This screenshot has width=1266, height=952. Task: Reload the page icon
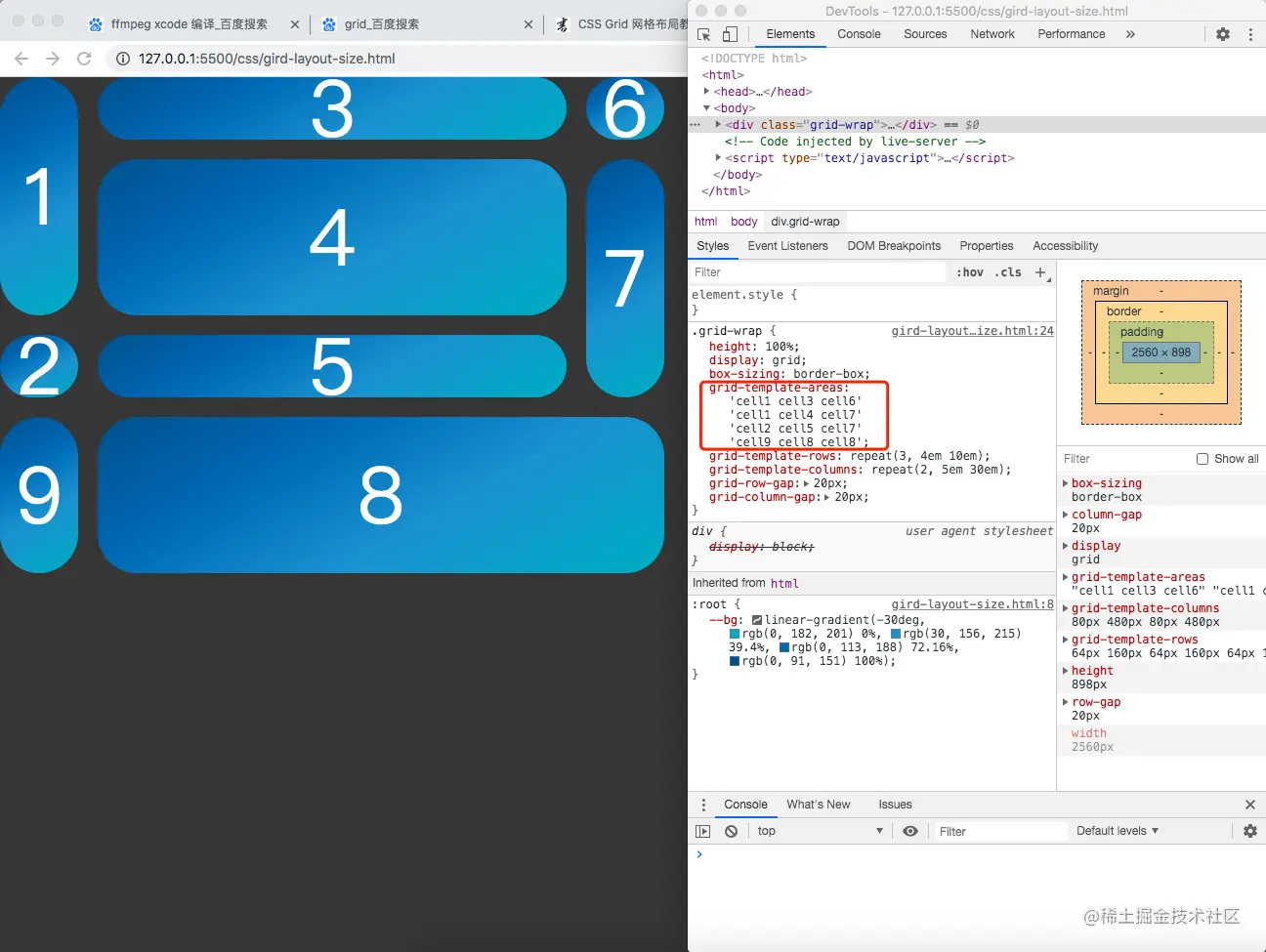(x=84, y=59)
